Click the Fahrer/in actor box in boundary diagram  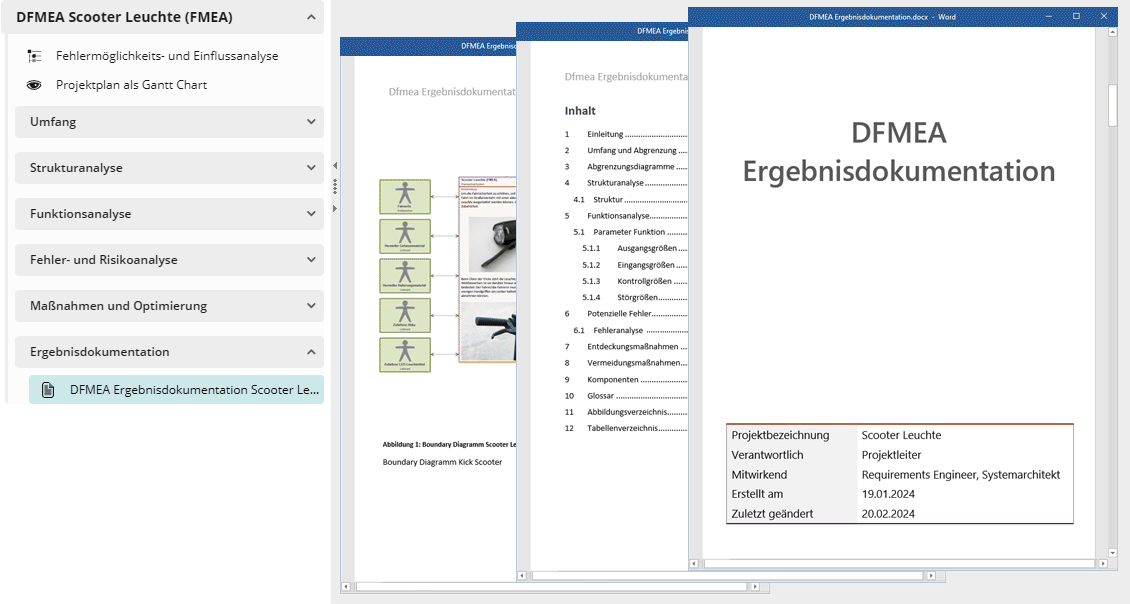tap(405, 197)
